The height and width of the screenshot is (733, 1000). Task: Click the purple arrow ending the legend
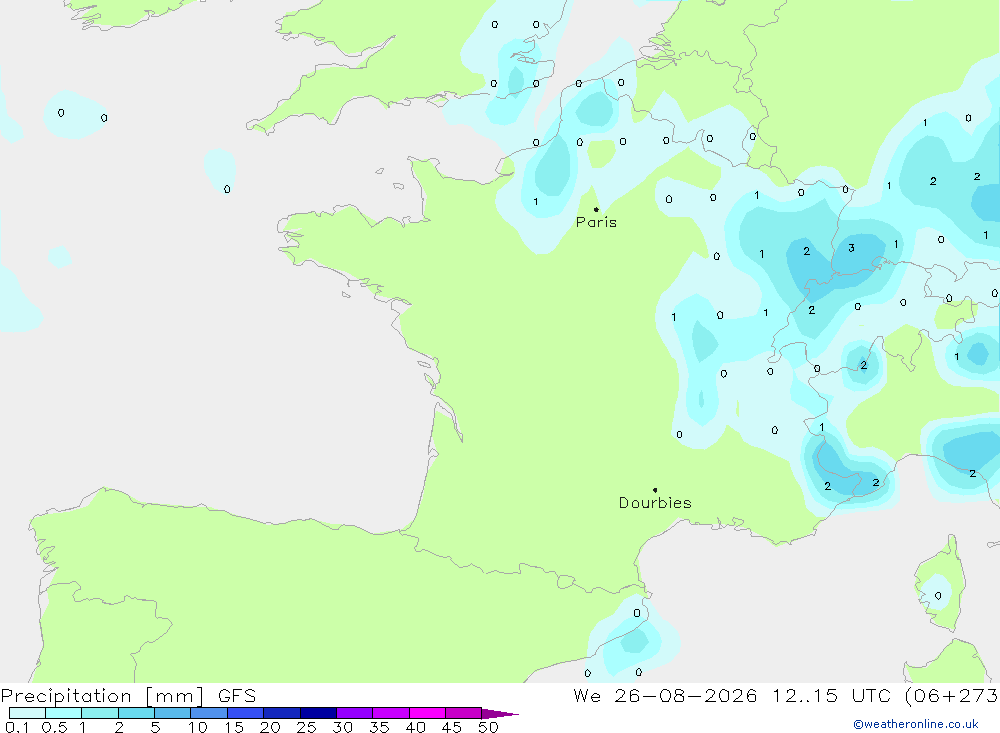click(x=500, y=713)
